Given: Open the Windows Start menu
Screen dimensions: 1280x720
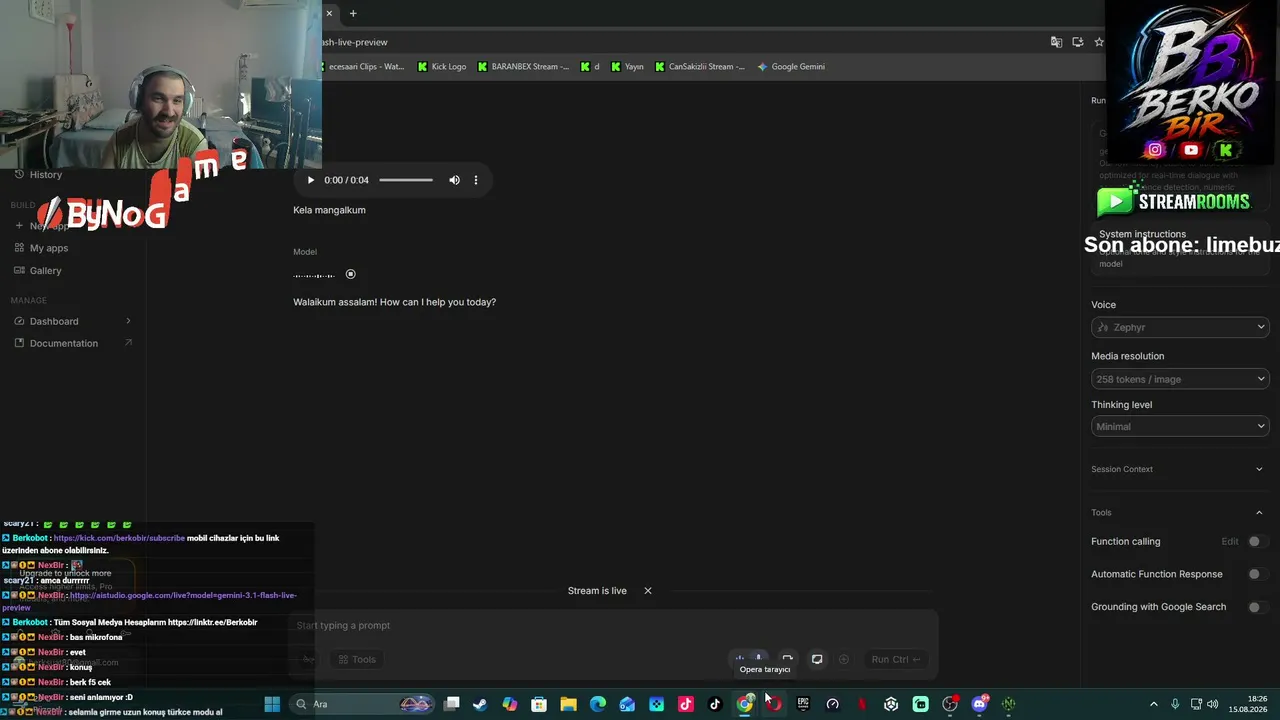Looking at the screenshot, I should 272,704.
